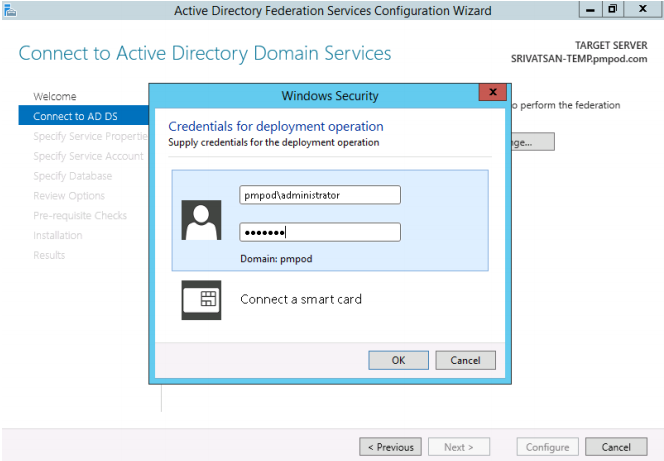Focus the password field
The height and width of the screenshot is (461, 664).
click(320, 232)
